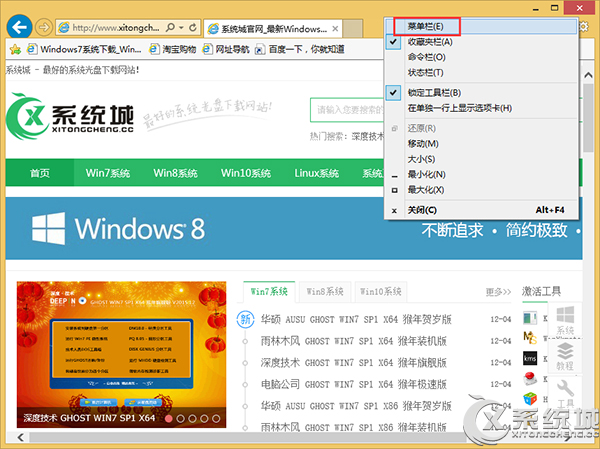Open the Win10系统 navigation item

point(246,173)
